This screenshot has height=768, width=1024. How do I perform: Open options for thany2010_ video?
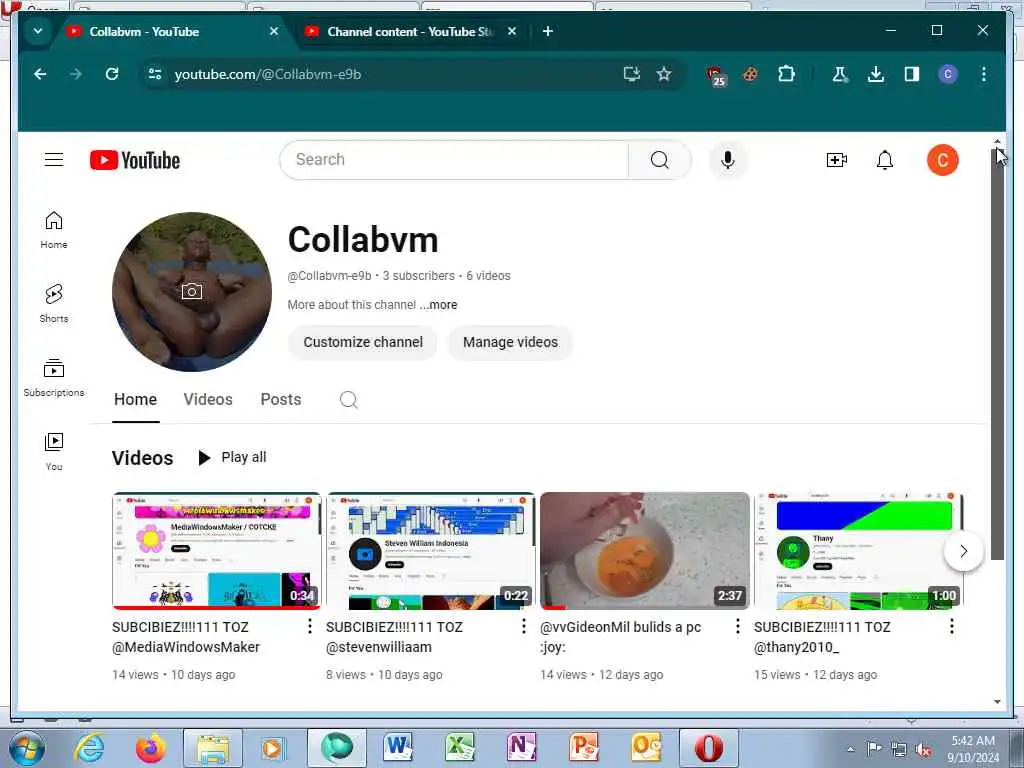point(952,627)
